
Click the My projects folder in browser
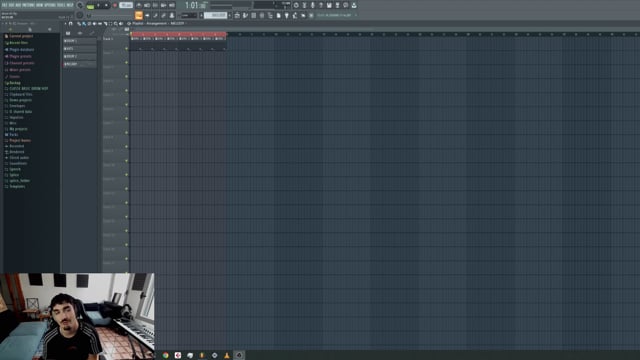coord(18,129)
